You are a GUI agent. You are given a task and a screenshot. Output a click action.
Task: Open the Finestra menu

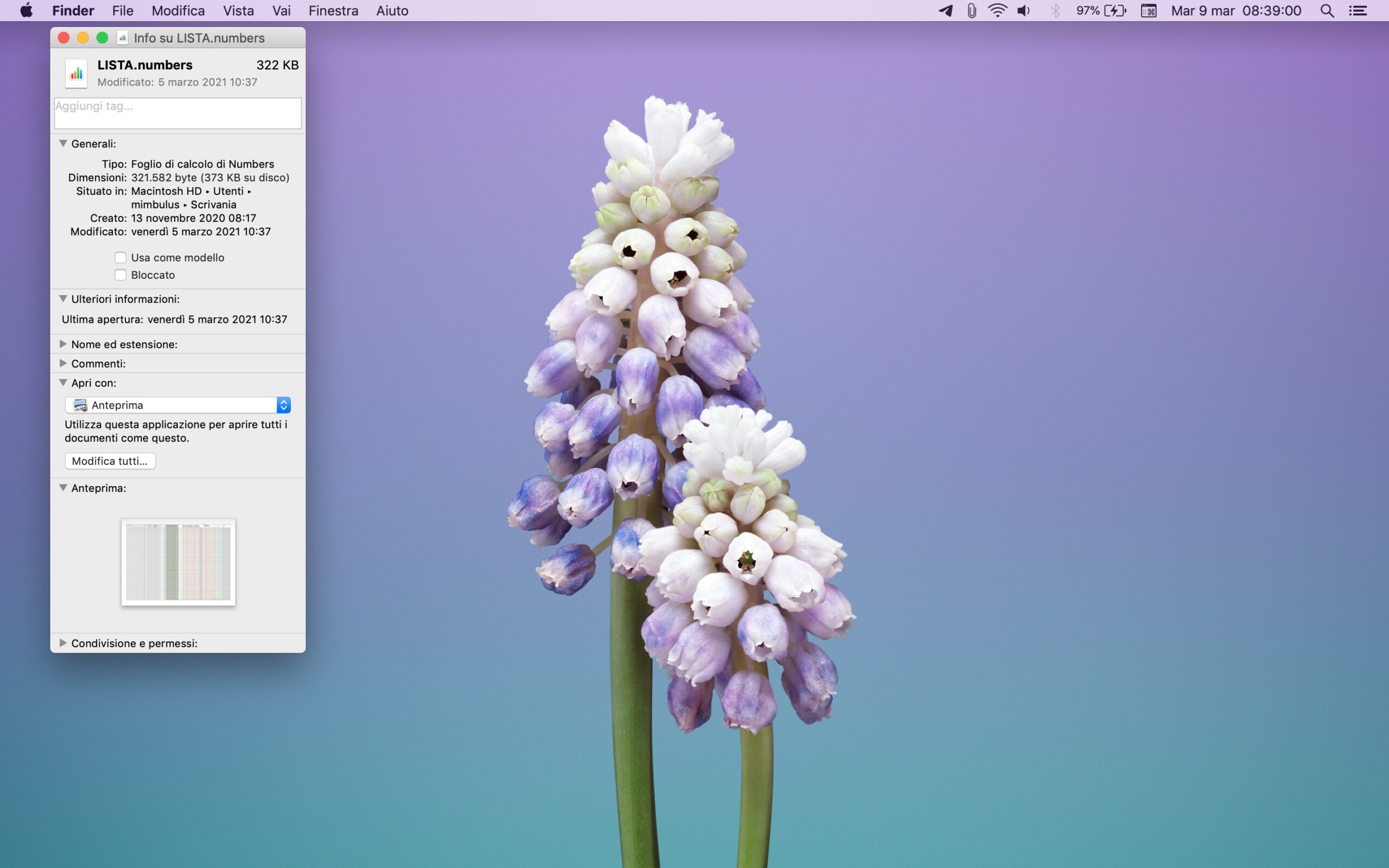click(333, 11)
